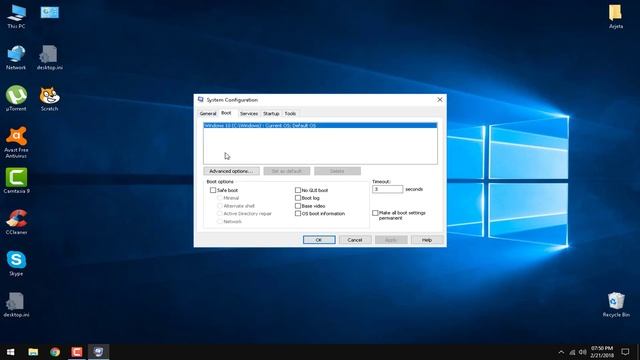Open the Windows Start menu
The height and width of the screenshot is (360, 640).
(x=11, y=352)
